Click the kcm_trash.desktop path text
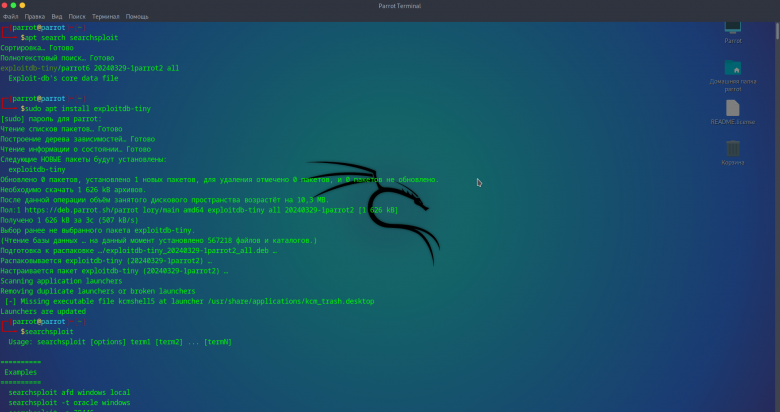Screen dimensions: 780x412 coord(291,302)
